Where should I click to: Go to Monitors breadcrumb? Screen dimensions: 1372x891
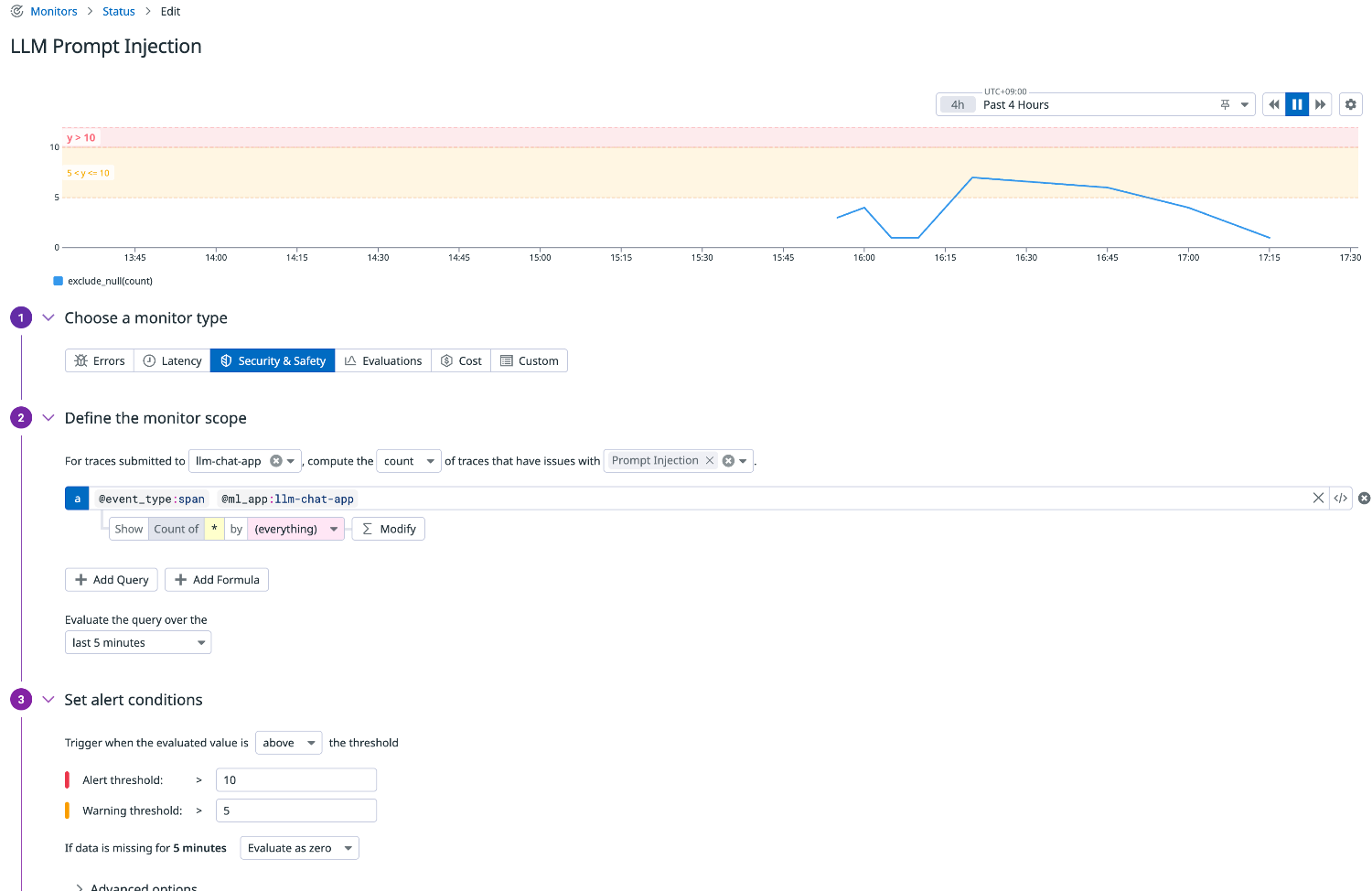[x=54, y=12]
